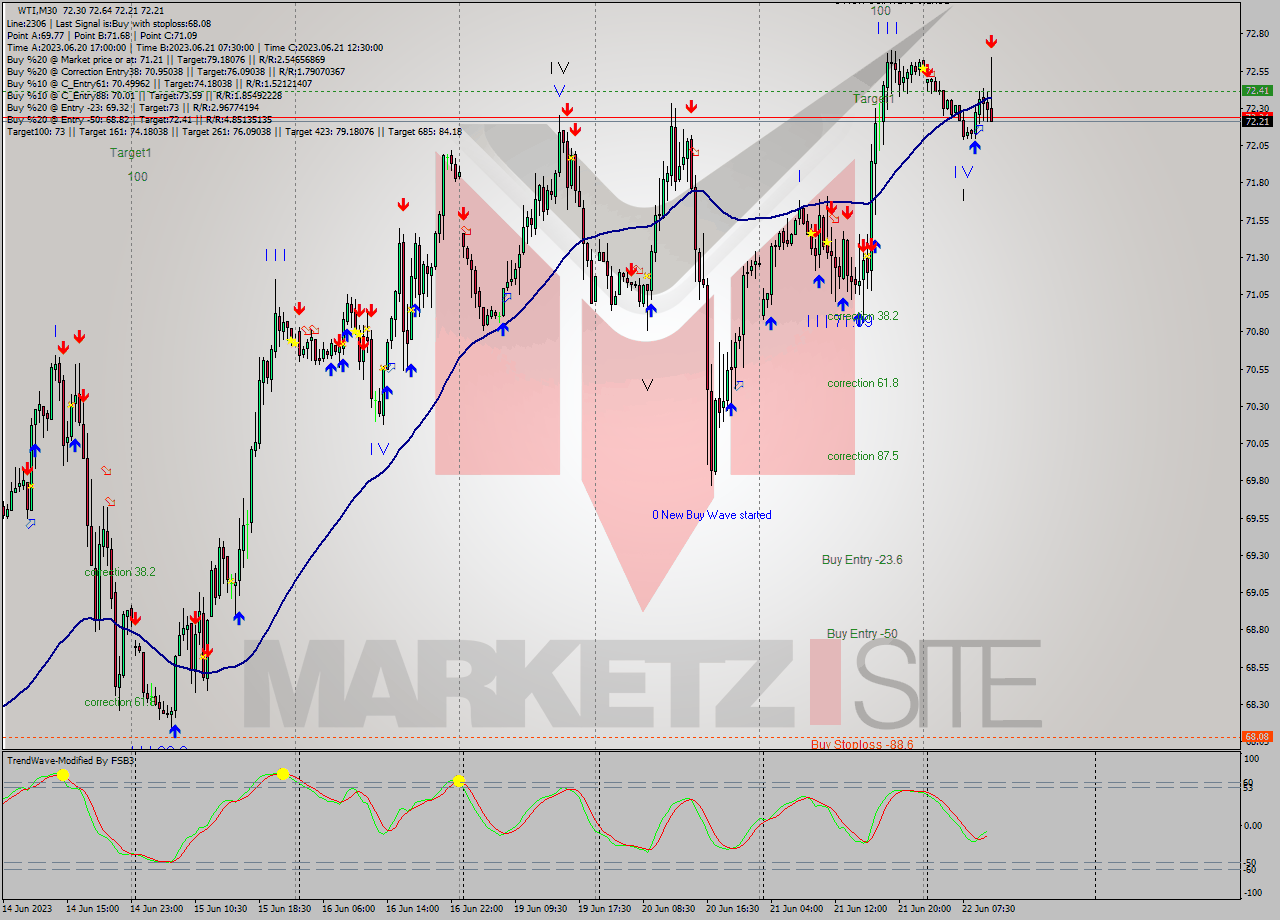Click the 'Buy Entry -23.6' label
Screen dimensions: 1280x920
click(x=862, y=560)
